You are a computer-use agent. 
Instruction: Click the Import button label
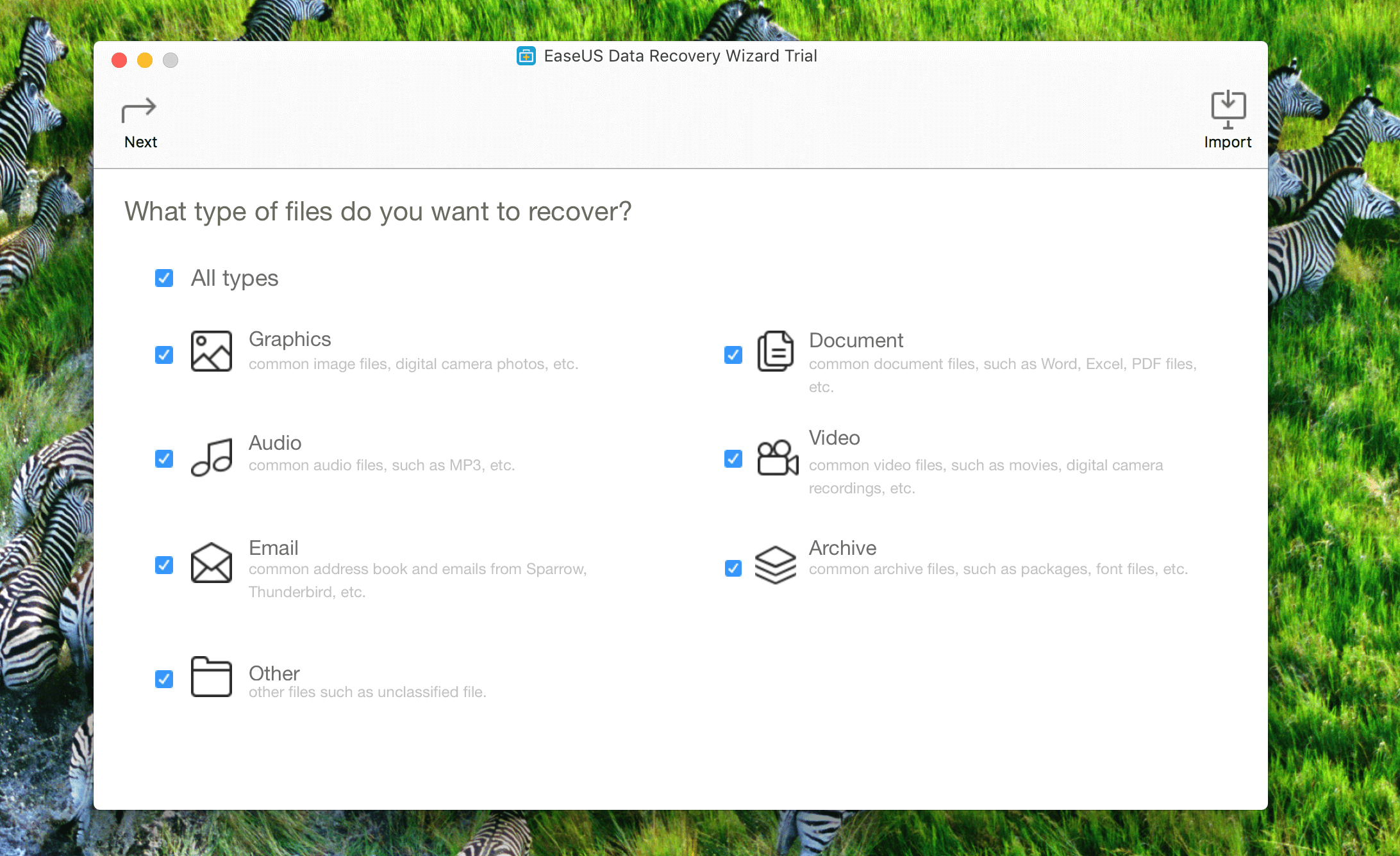coord(1228,142)
